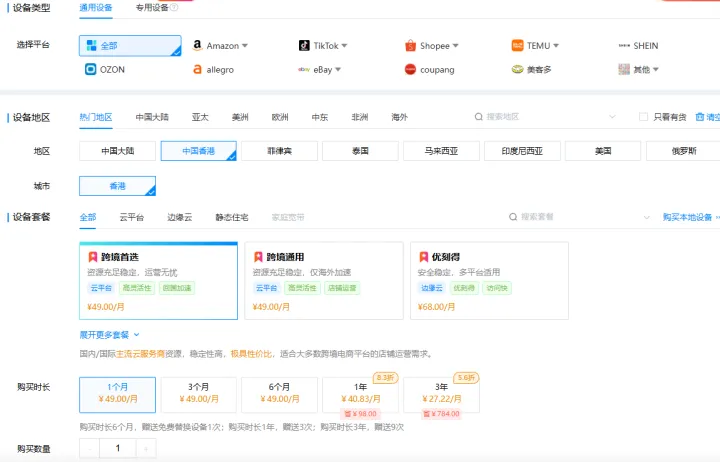Open the eBay dropdown arrow
720x462 pixels.
pos(338,69)
